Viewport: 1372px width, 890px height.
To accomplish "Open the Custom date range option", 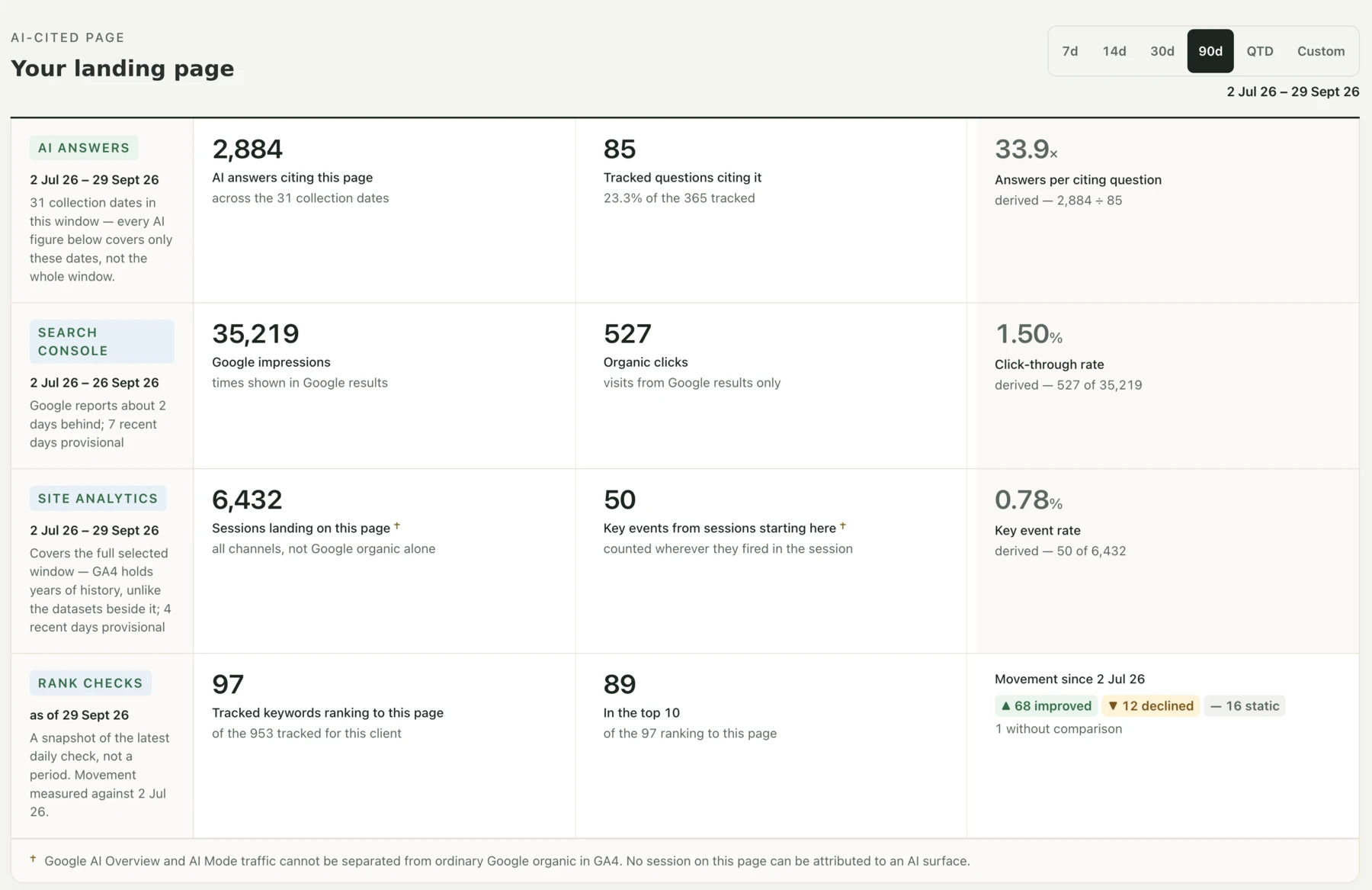I will 1320,51.
